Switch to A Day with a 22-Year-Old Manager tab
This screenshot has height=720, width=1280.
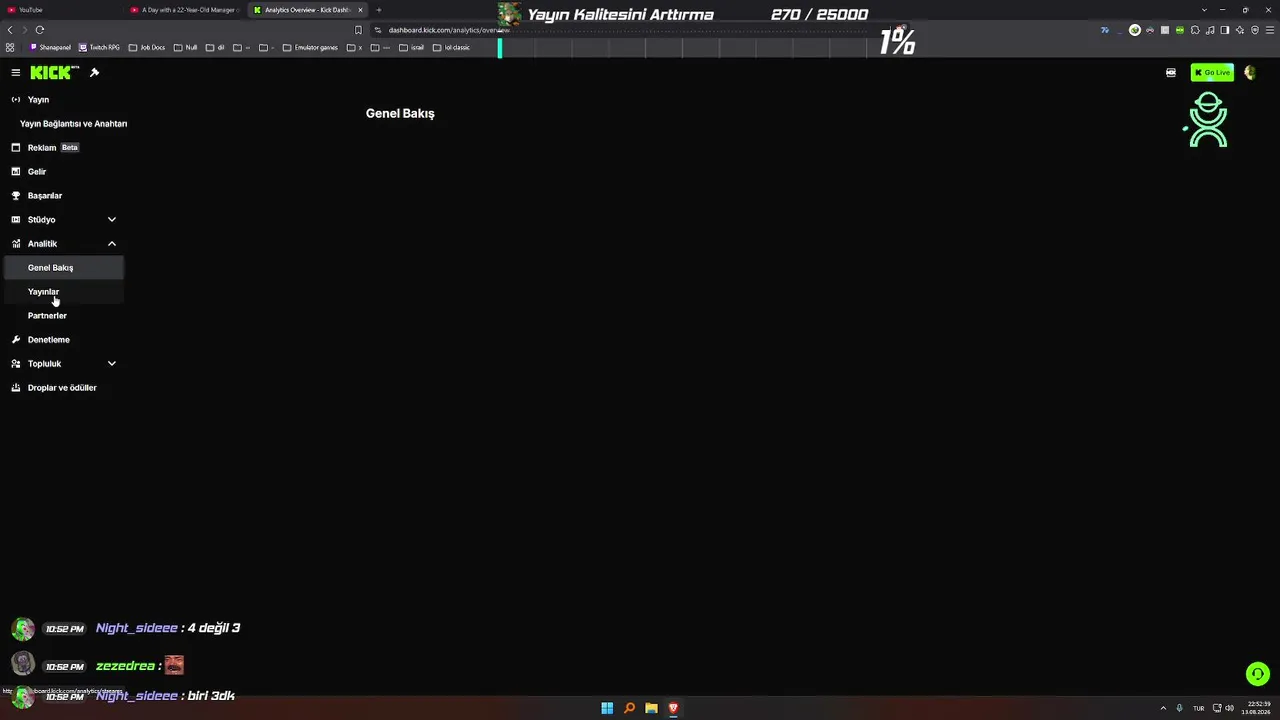[x=185, y=10]
